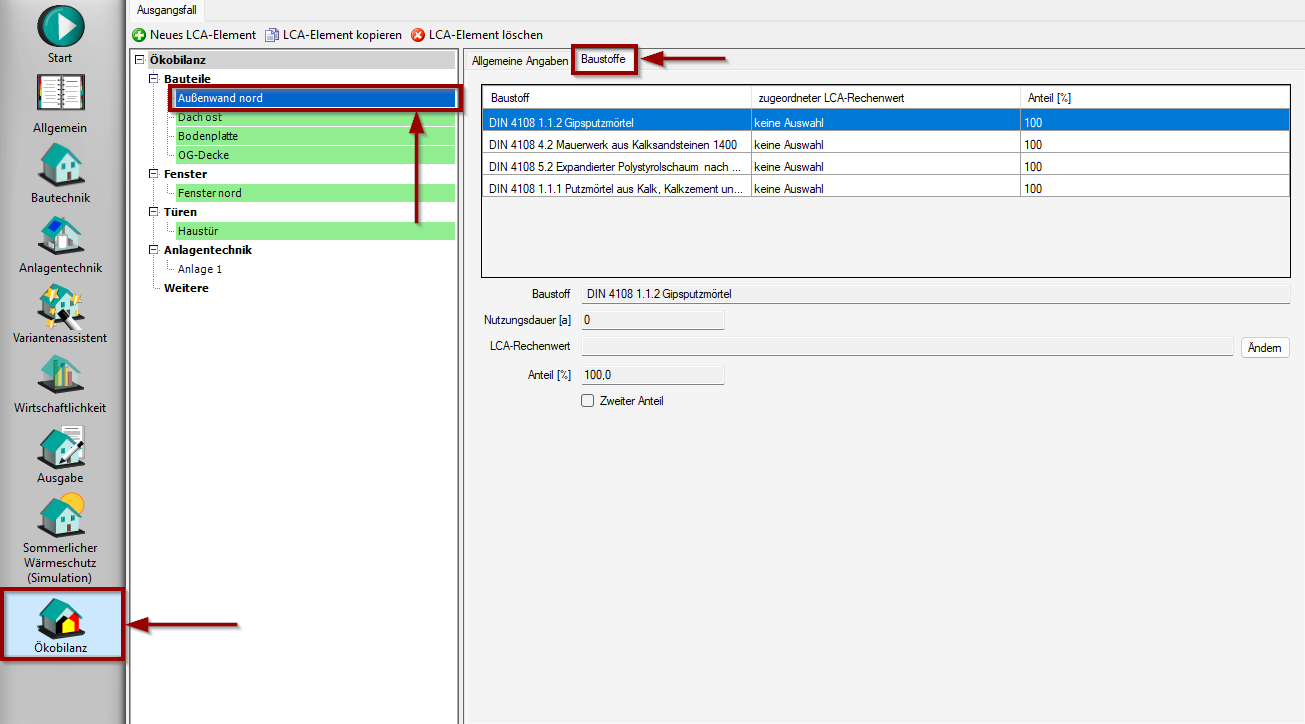Screen dimensions: 1305x724
Task: Switch to the Allgemeine Angaben tab
Action: point(519,61)
